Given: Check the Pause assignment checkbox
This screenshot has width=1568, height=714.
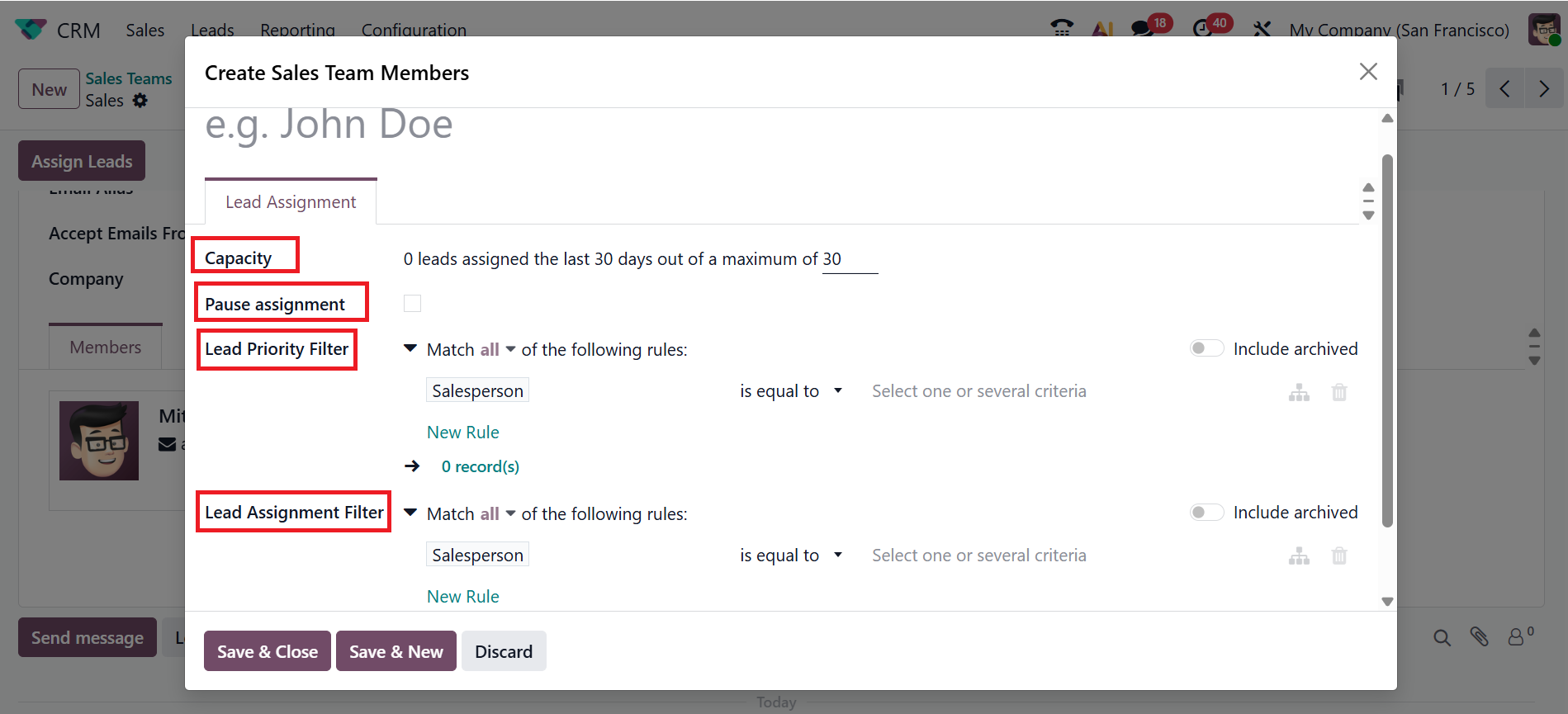Looking at the screenshot, I should click(x=412, y=304).
